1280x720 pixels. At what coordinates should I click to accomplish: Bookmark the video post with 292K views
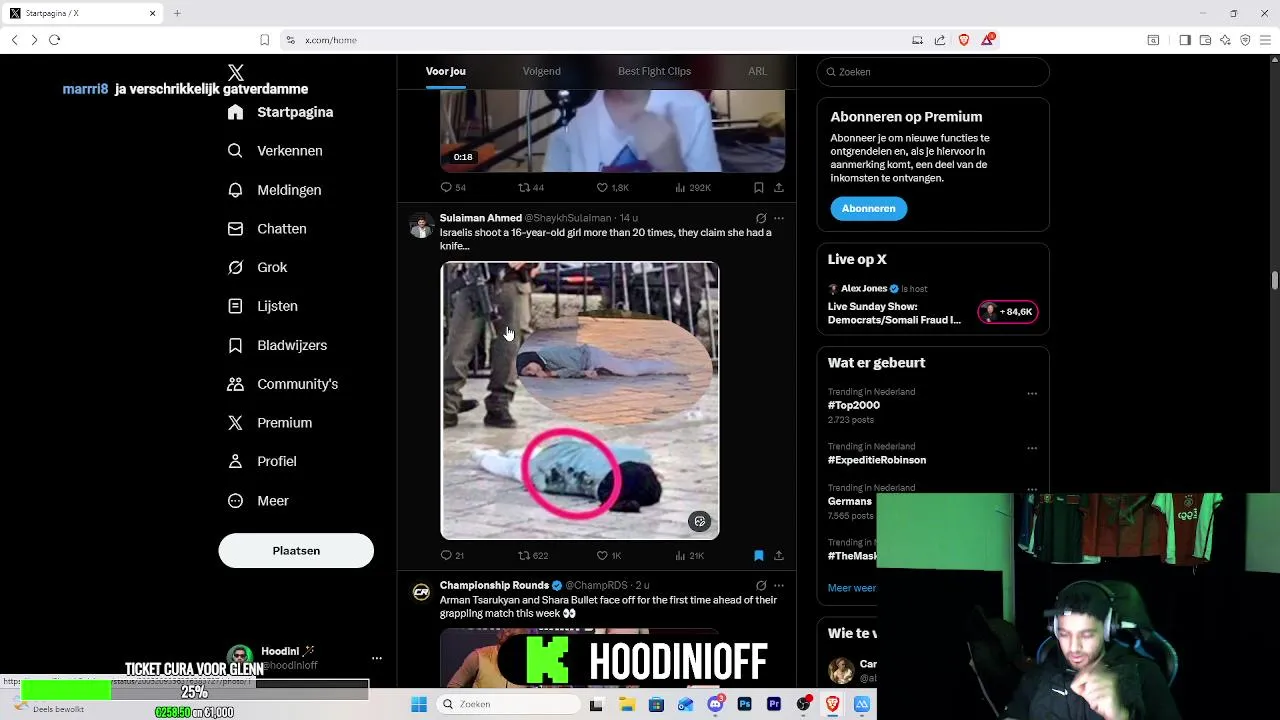[759, 187]
